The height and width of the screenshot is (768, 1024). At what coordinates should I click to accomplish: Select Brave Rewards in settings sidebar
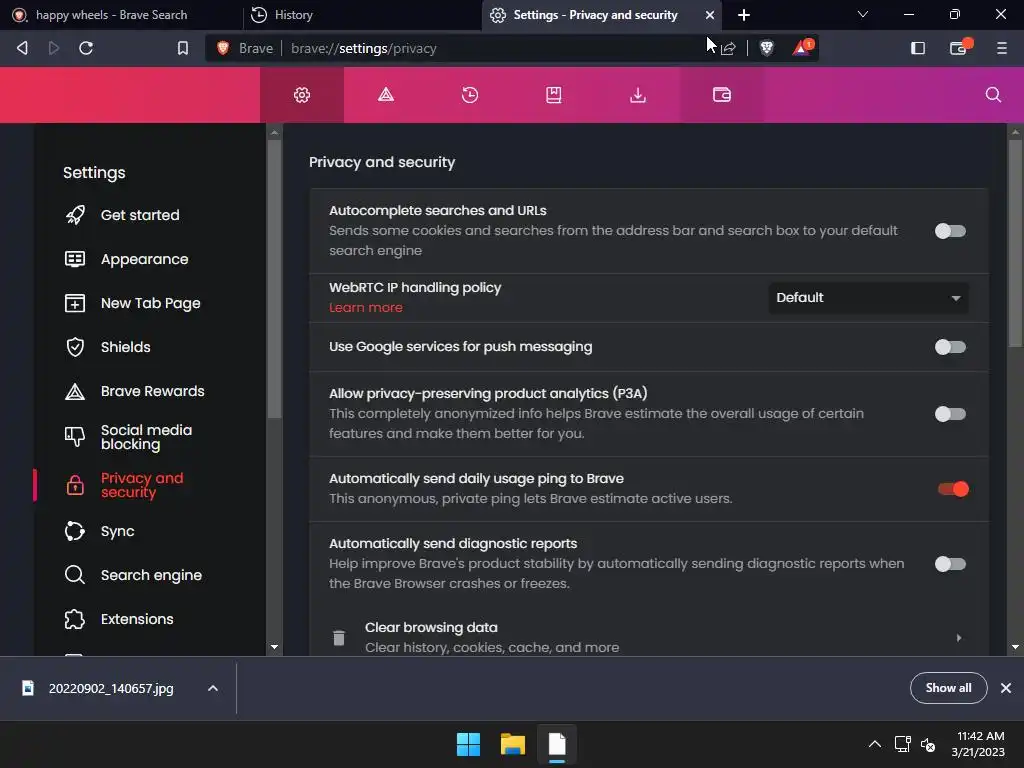(152, 391)
